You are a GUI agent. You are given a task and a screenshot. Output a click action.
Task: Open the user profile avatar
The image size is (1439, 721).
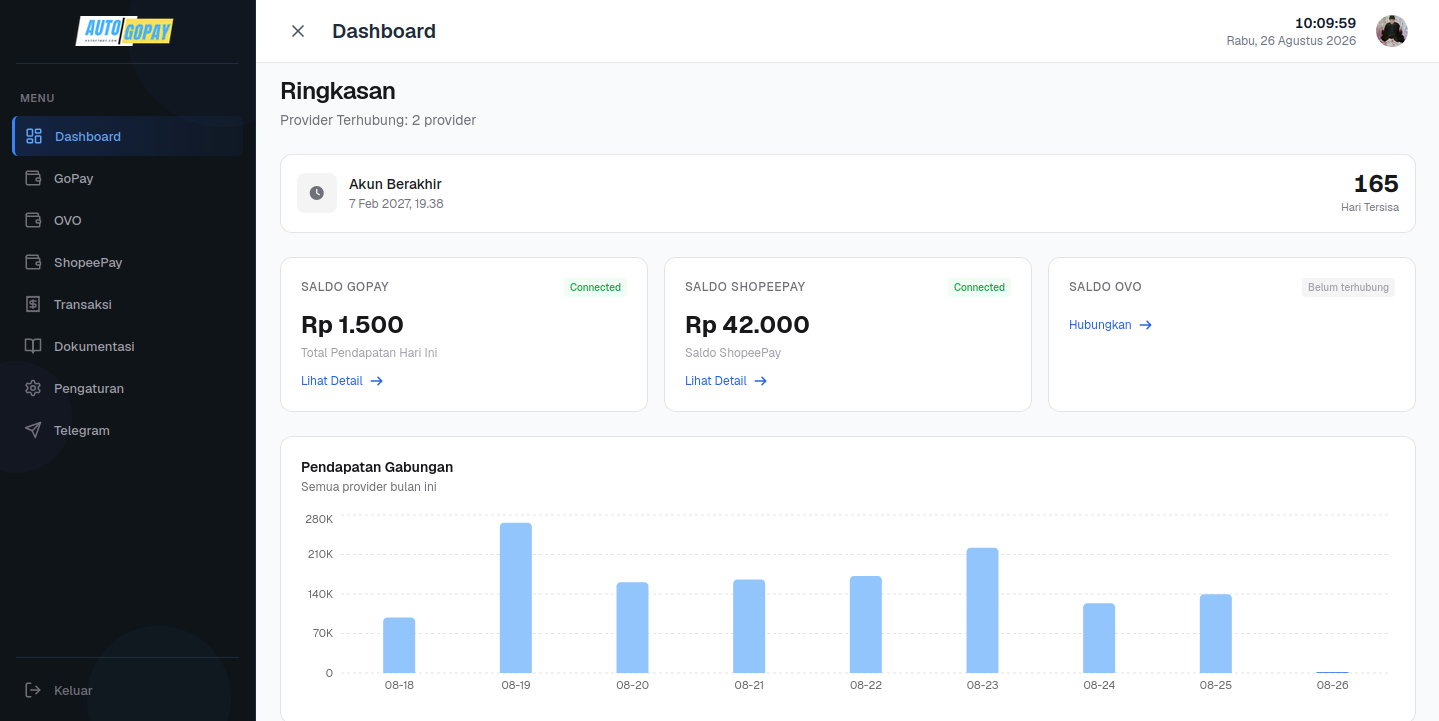[x=1392, y=31]
